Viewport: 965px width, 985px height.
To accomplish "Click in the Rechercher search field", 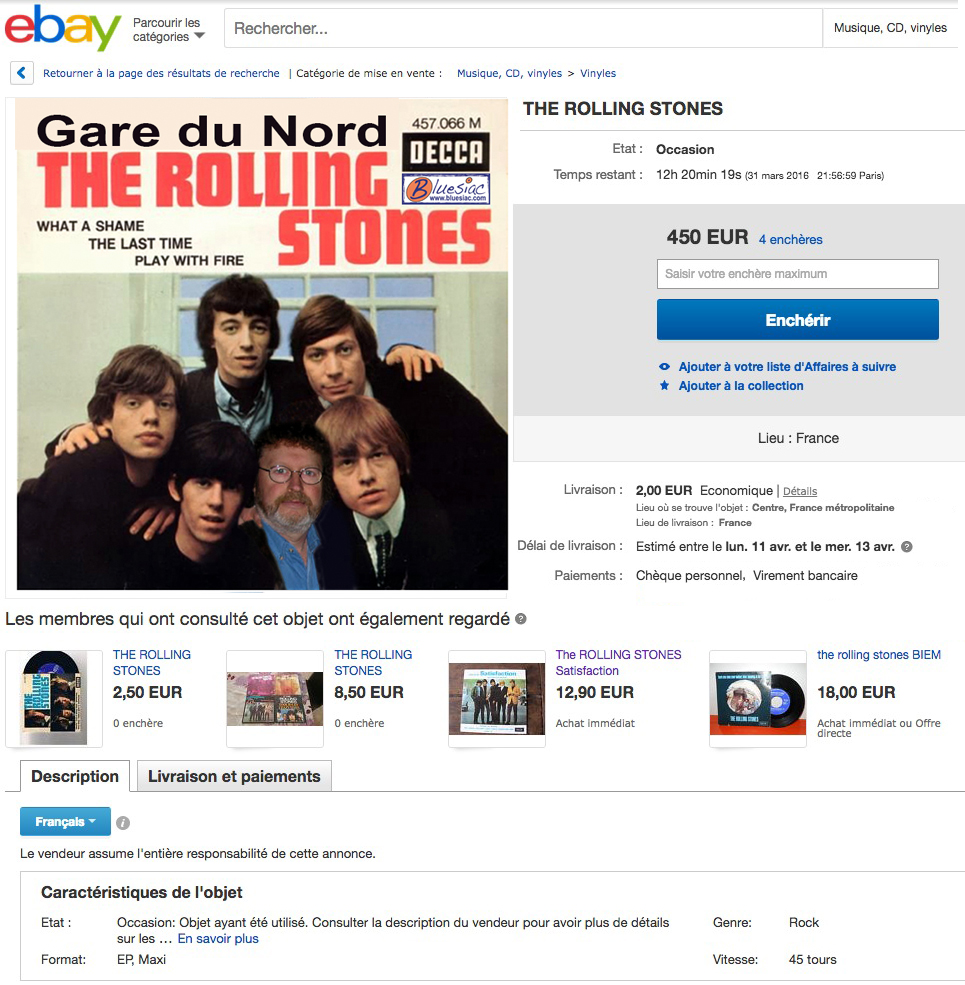I will coord(520,28).
